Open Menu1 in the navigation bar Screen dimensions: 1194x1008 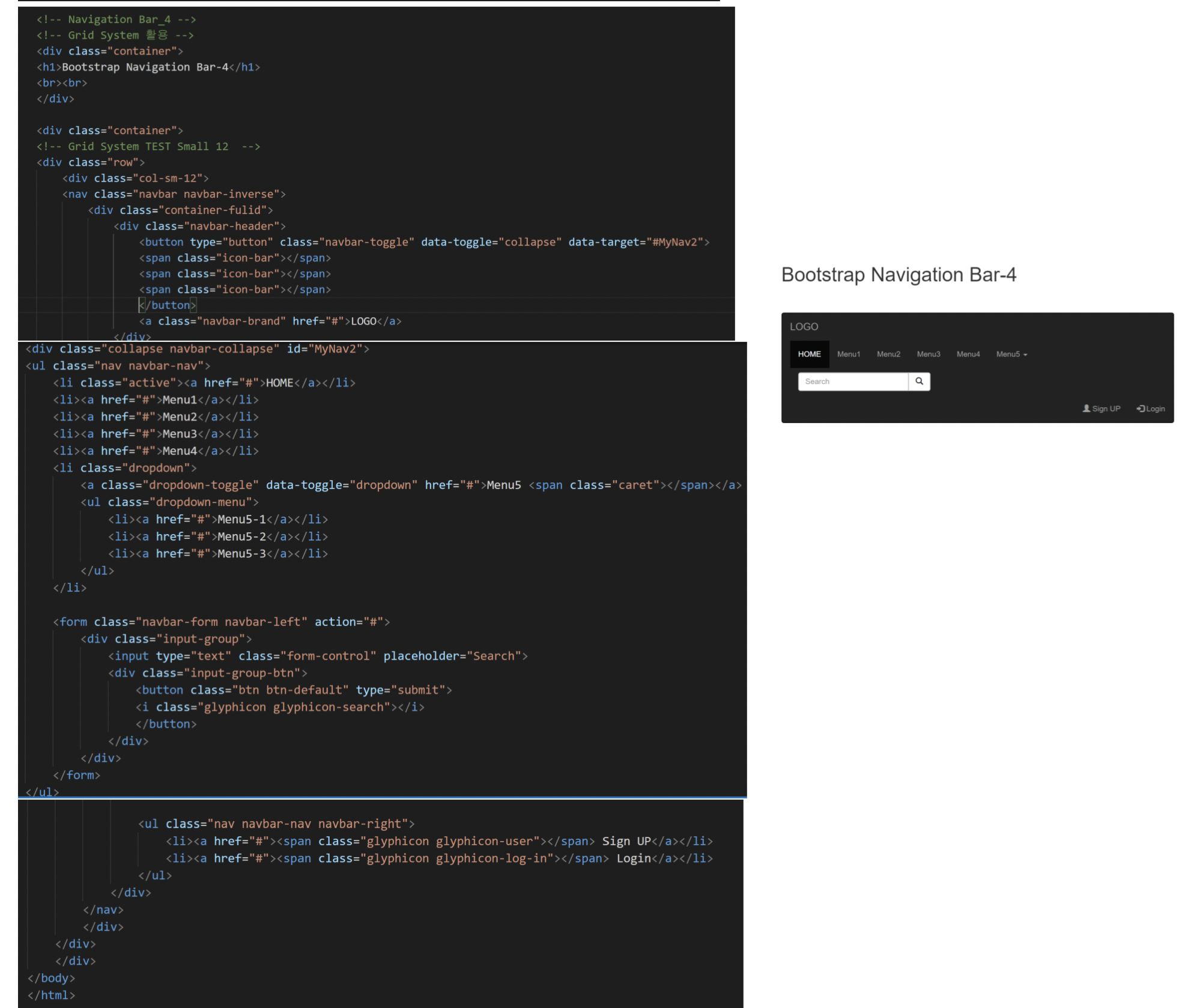point(848,354)
